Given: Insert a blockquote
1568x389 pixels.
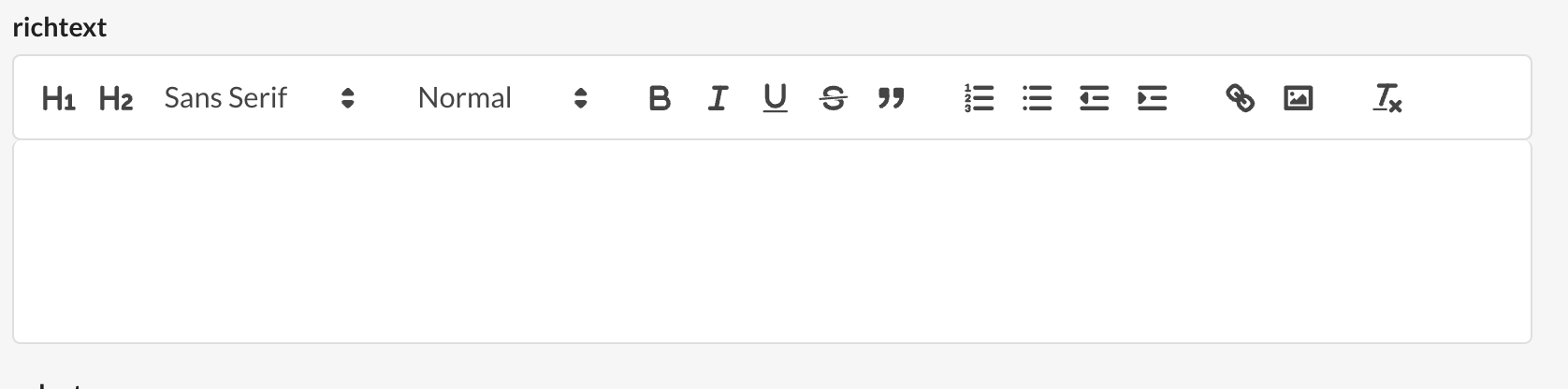Looking at the screenshot, I should point(891,98).
